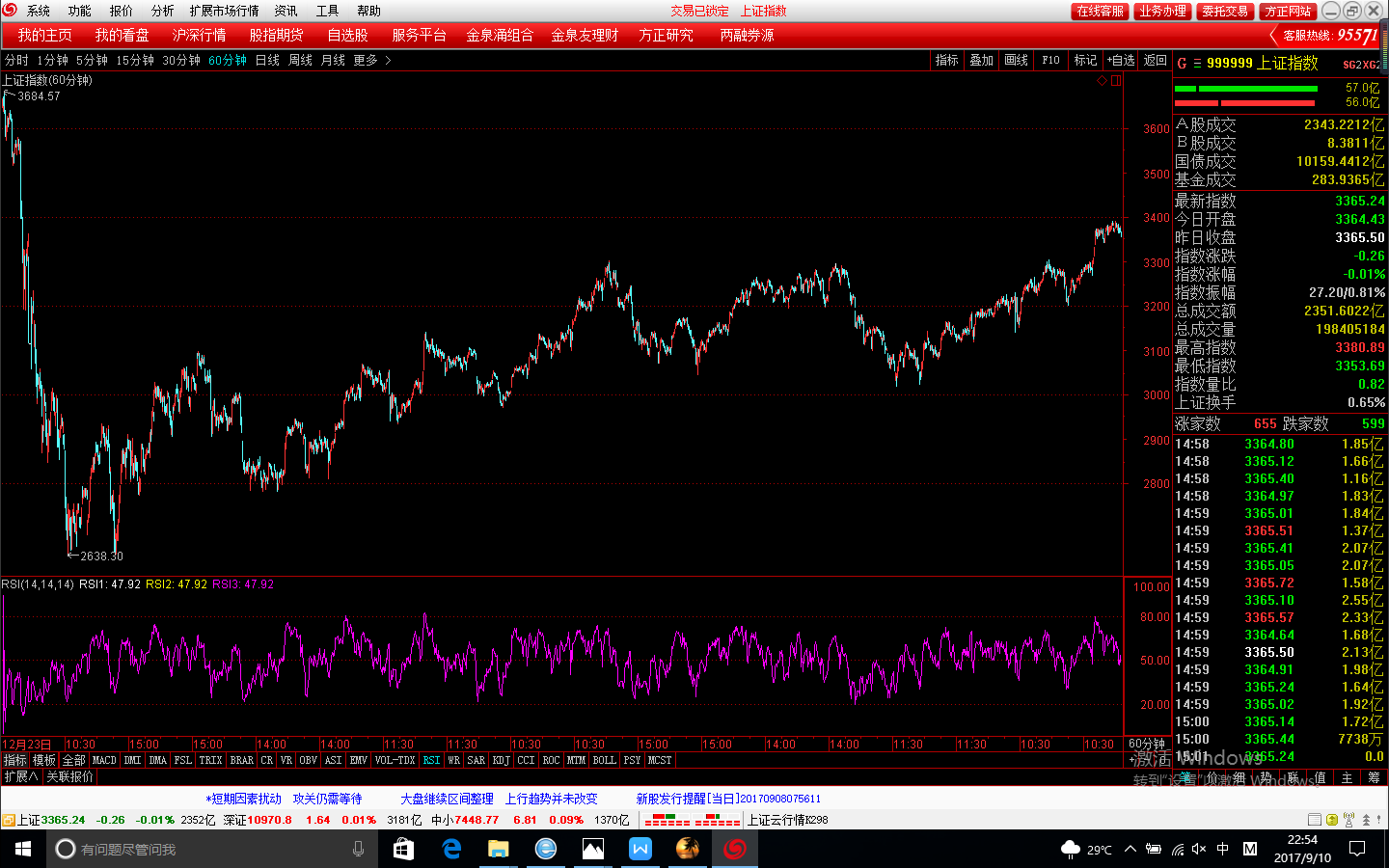Image resolution: width=1389 pixels, height=868 pixels.
Task: Select the VOL-TDX indicator
Action: click(x=395, y=761)
